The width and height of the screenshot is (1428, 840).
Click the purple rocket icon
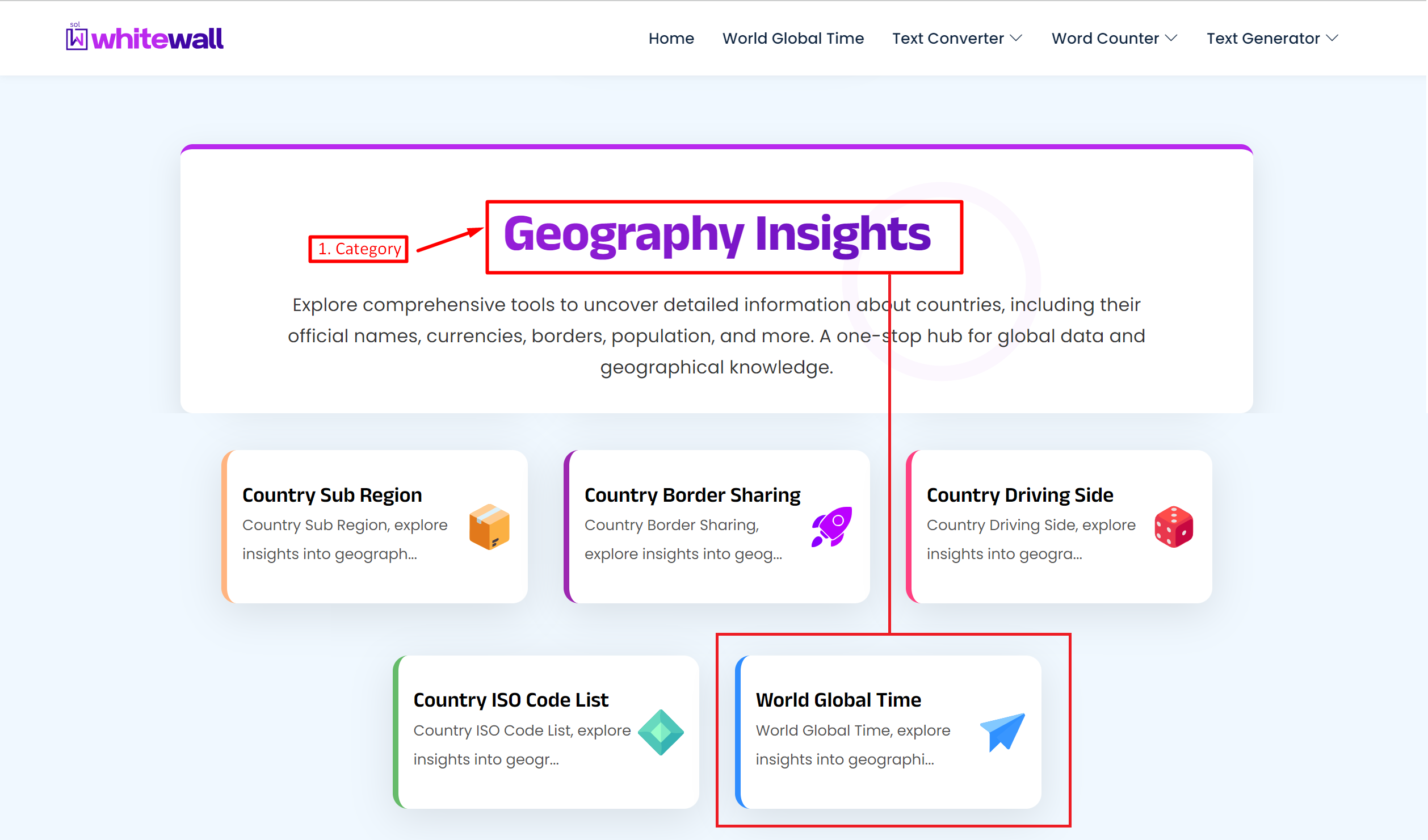click(831, 527)
